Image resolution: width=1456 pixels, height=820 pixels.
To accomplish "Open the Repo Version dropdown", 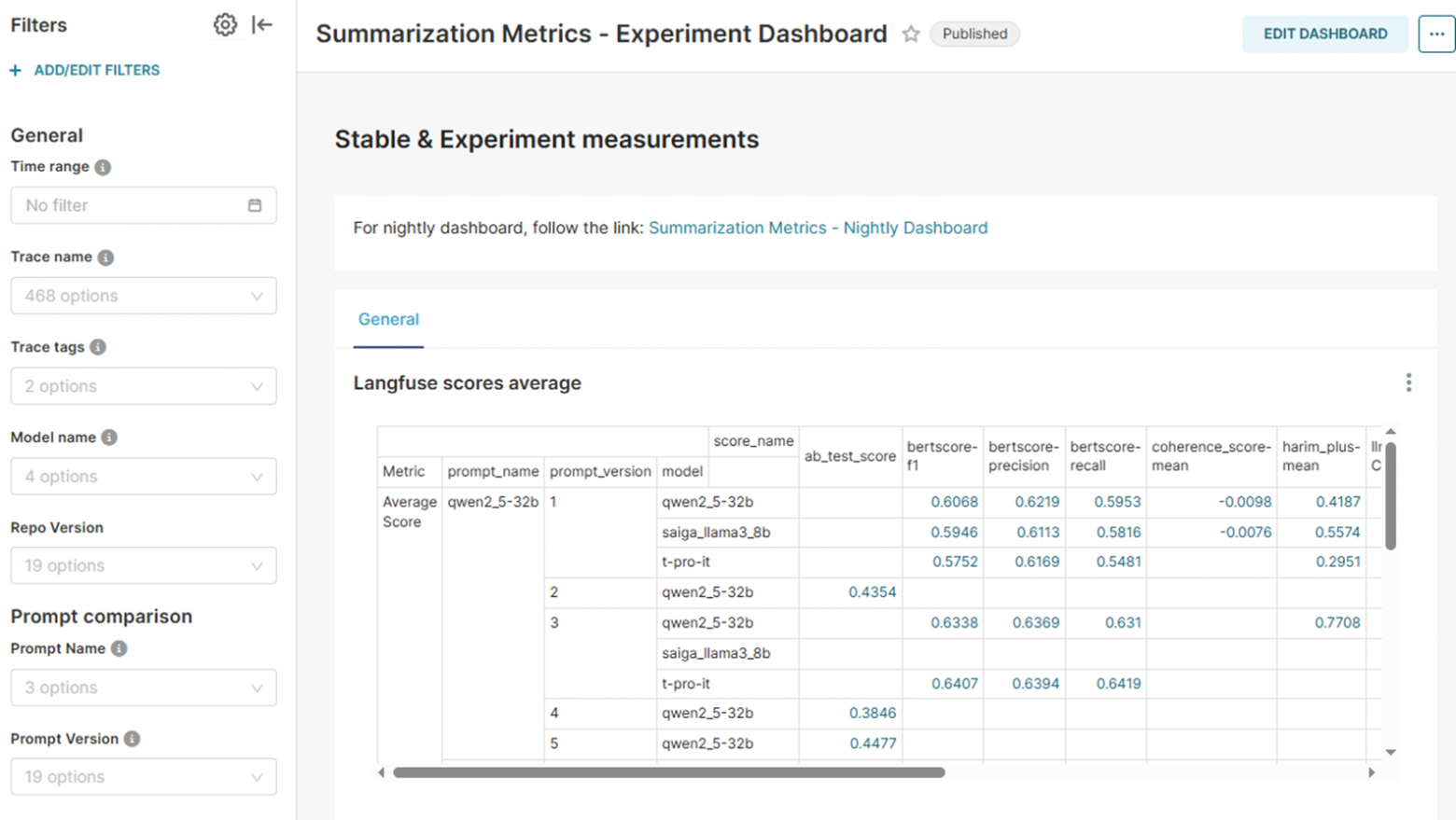I will (143, 566).
